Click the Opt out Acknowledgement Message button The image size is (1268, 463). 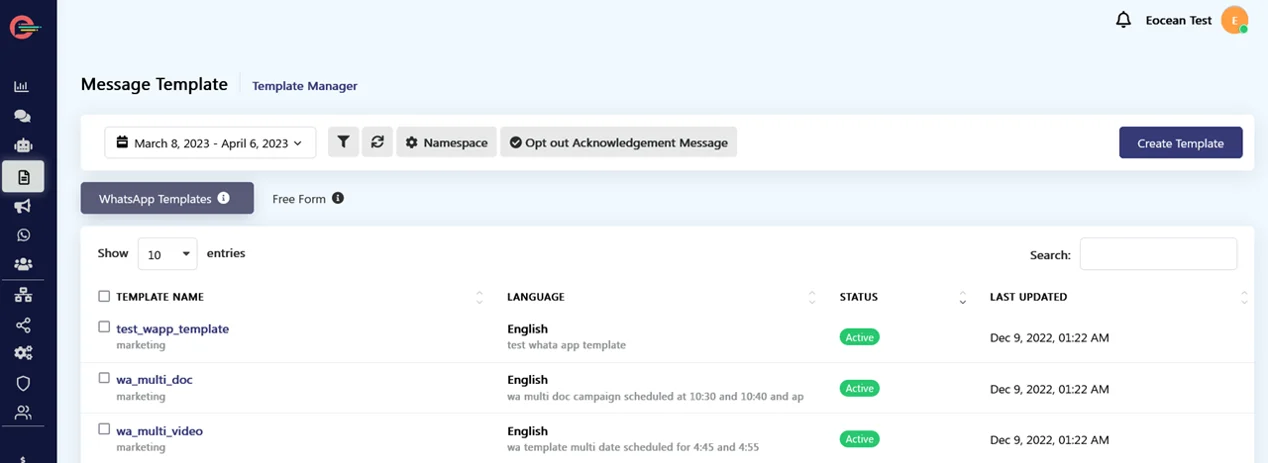(618, 143)
